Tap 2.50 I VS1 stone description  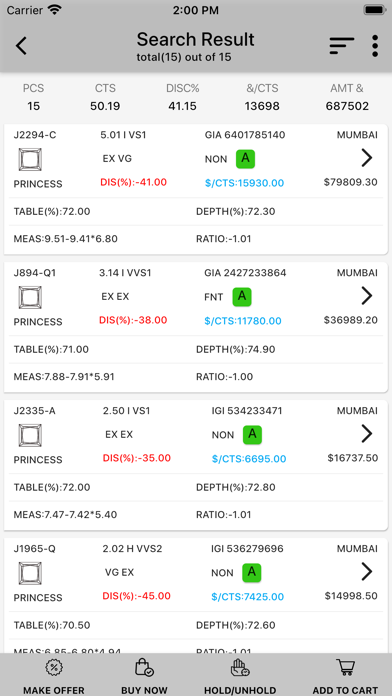127,411
